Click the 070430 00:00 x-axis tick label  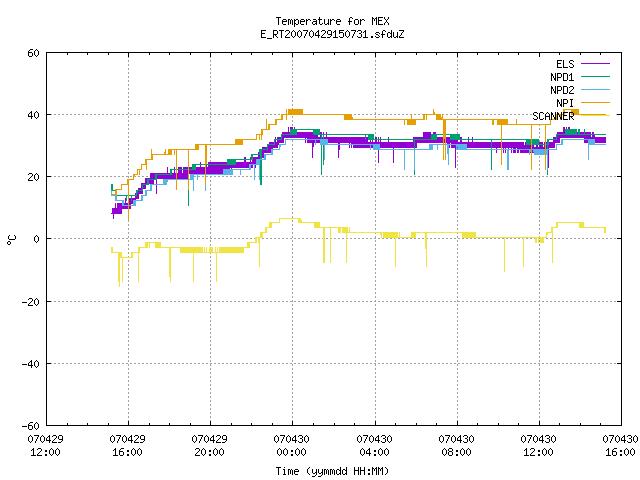(x=291, y=445)
